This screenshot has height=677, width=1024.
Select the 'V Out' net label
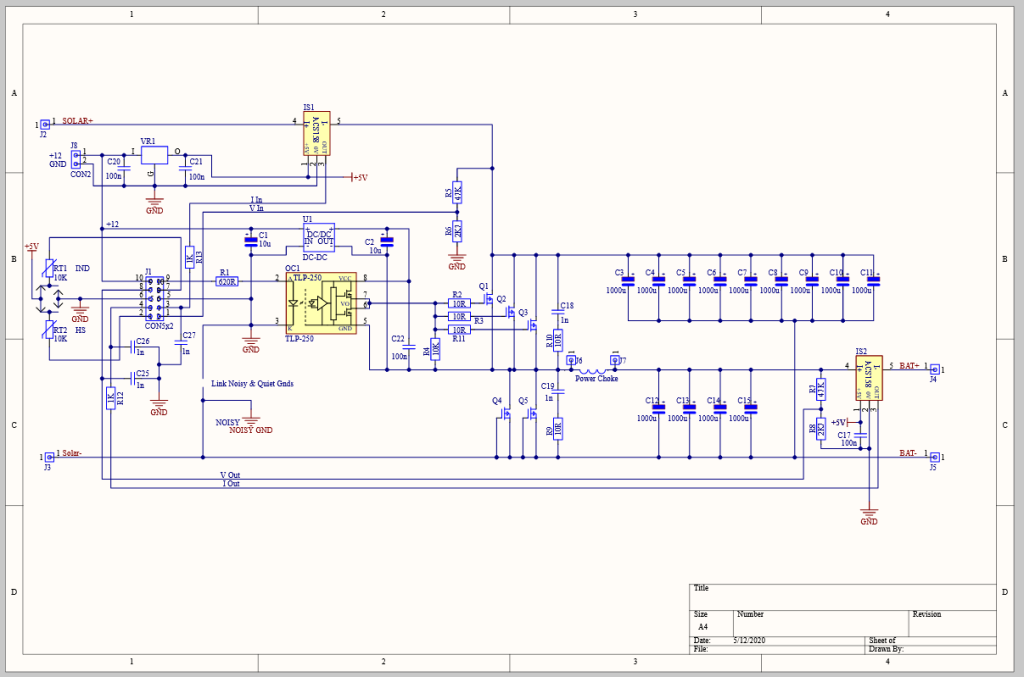(x=230, y=474)
